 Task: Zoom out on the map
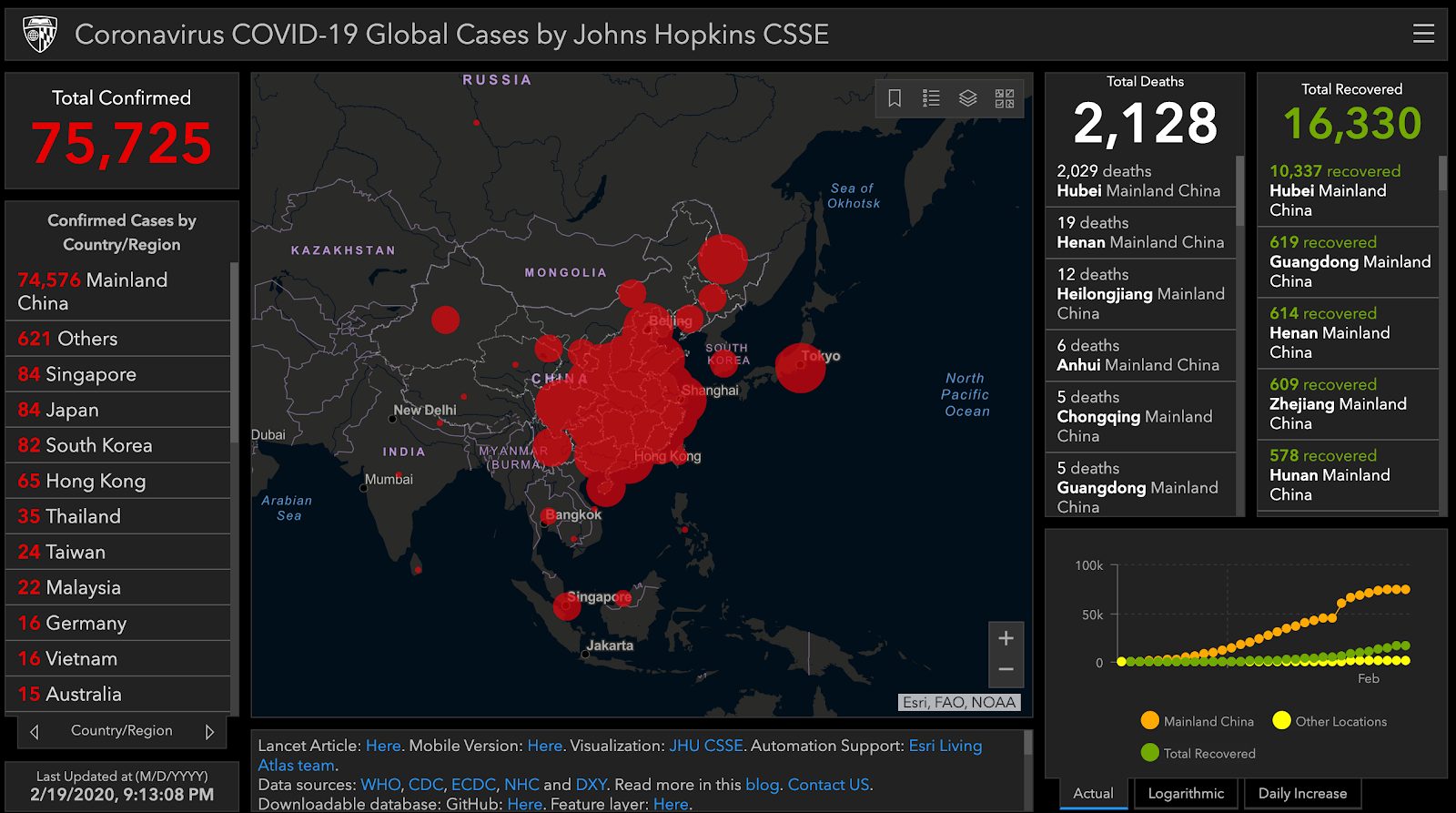(1006, 670)
